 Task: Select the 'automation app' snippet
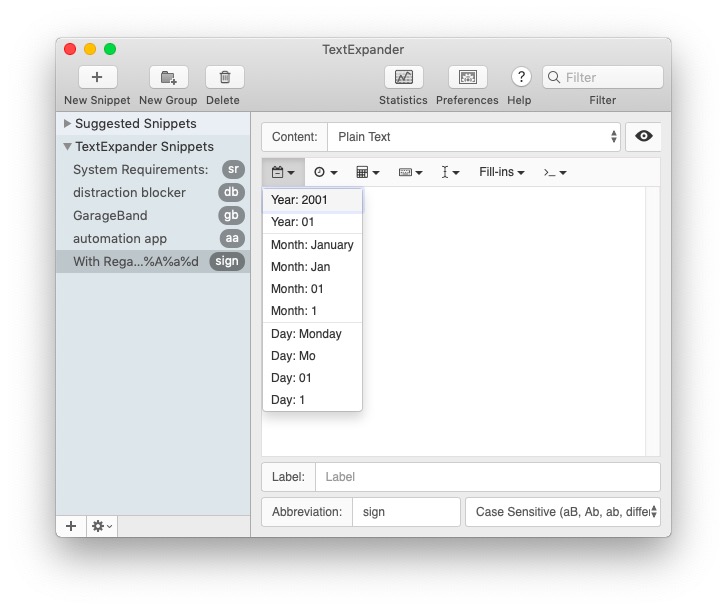[153, 238]
